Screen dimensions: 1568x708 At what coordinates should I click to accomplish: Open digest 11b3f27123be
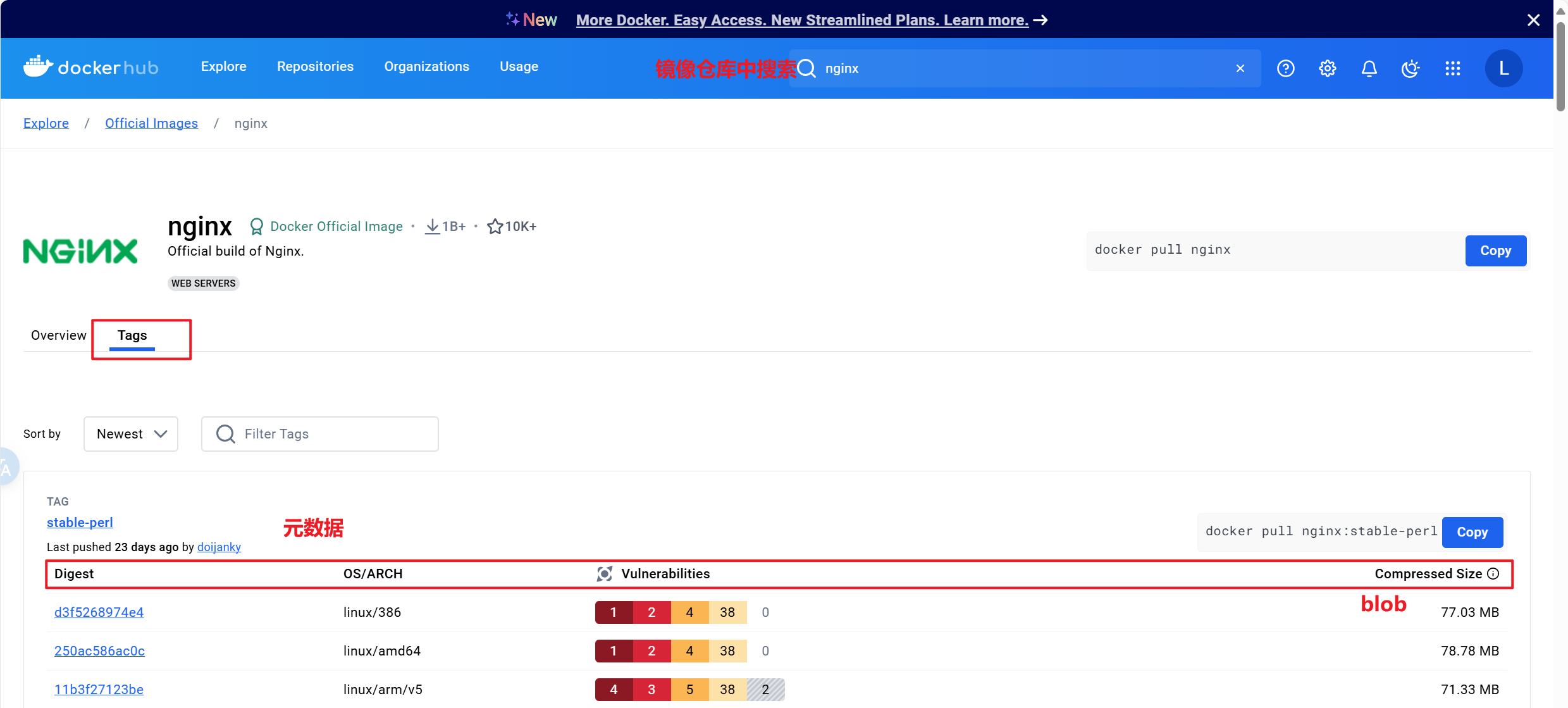point(99,690)
